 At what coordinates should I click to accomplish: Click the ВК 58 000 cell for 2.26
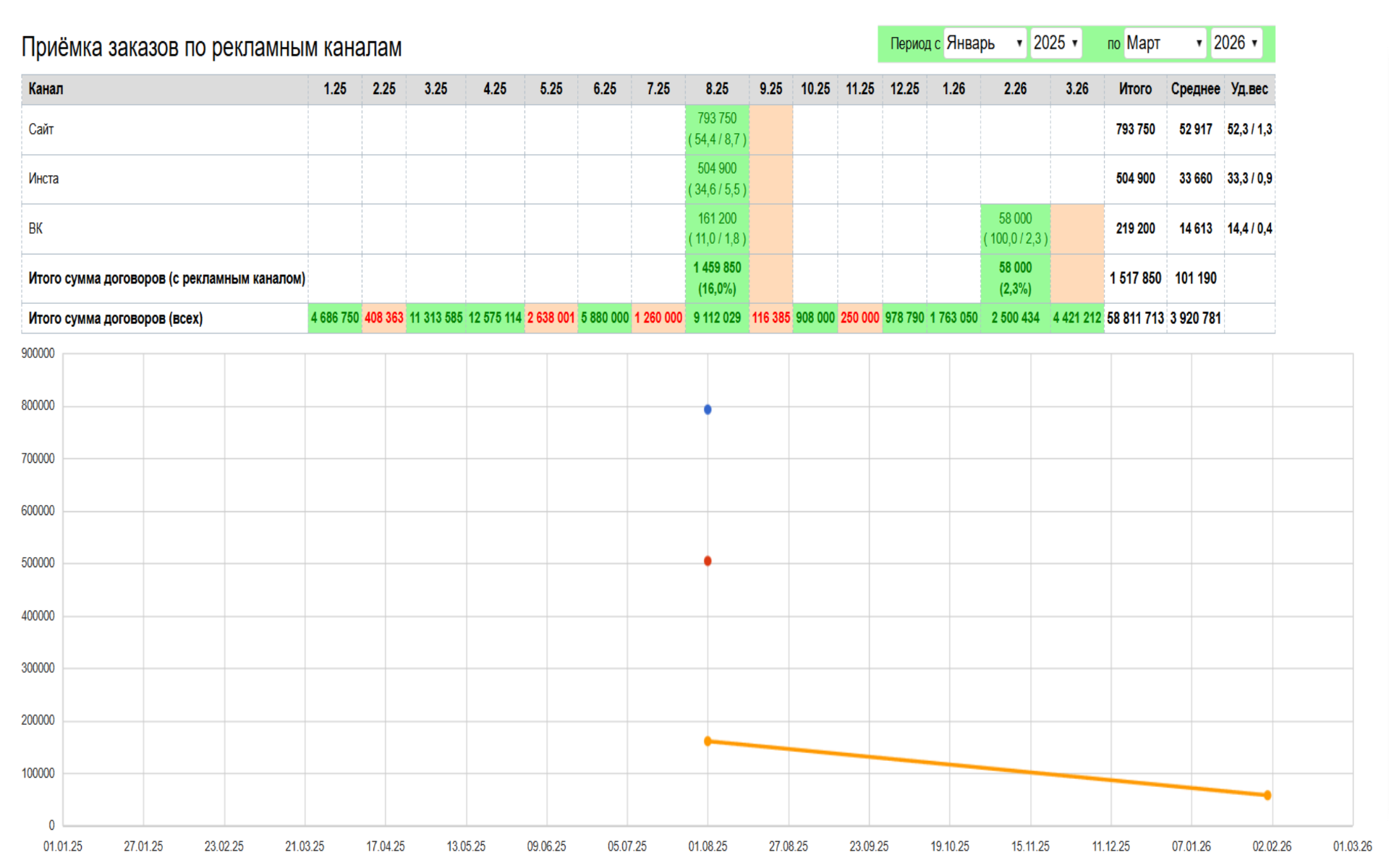1015,228
